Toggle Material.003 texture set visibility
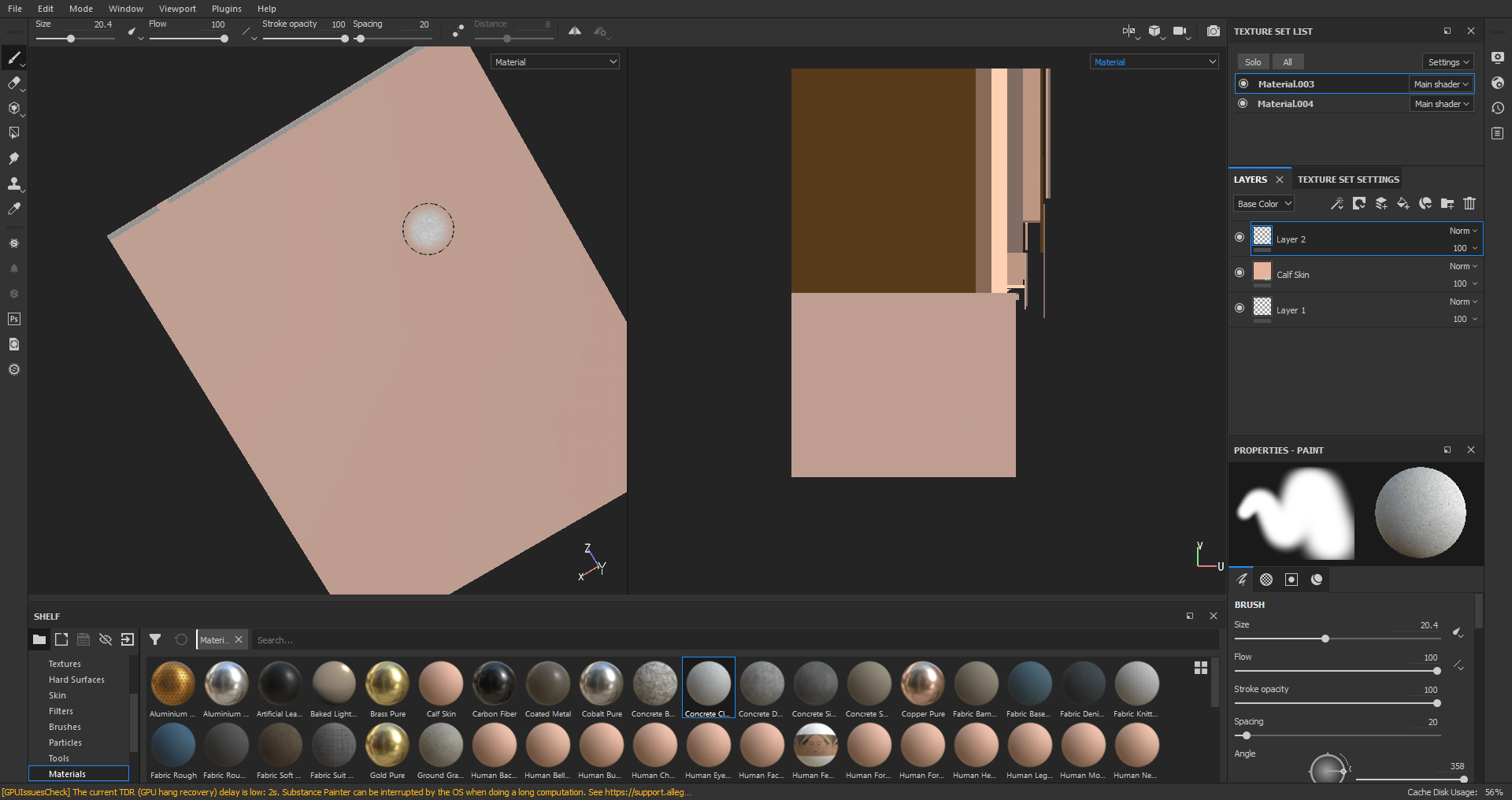1512x800 pixels. pyautogui.click(x=1243, y=83)
